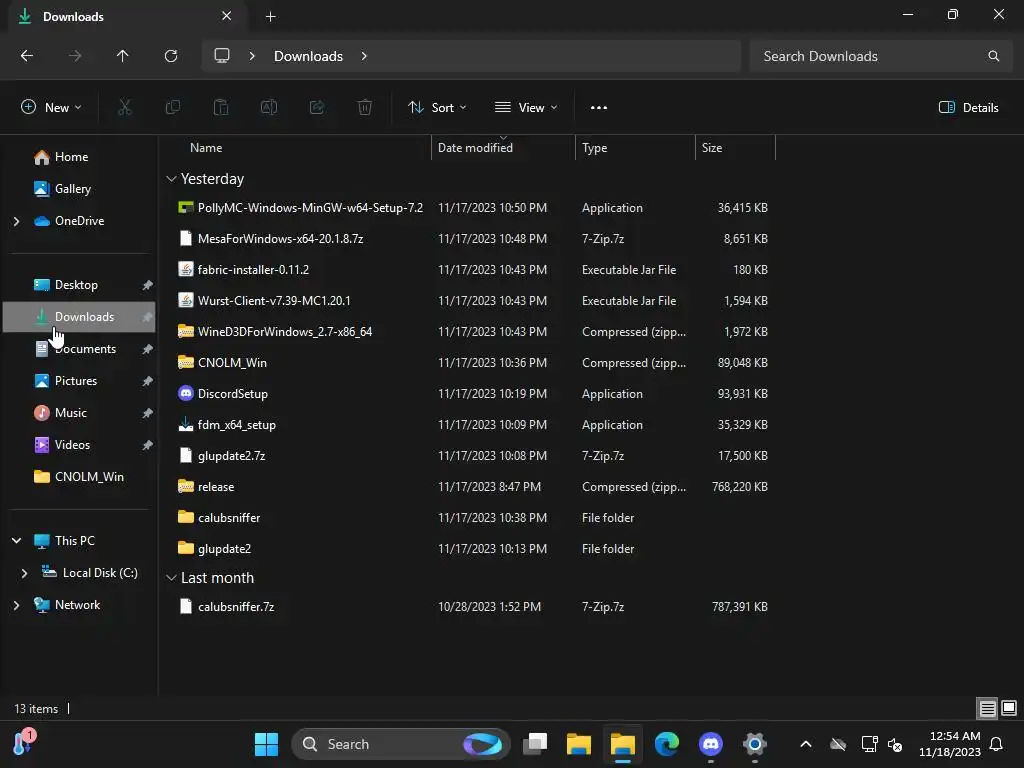Open the Windows Start menu

266,744
